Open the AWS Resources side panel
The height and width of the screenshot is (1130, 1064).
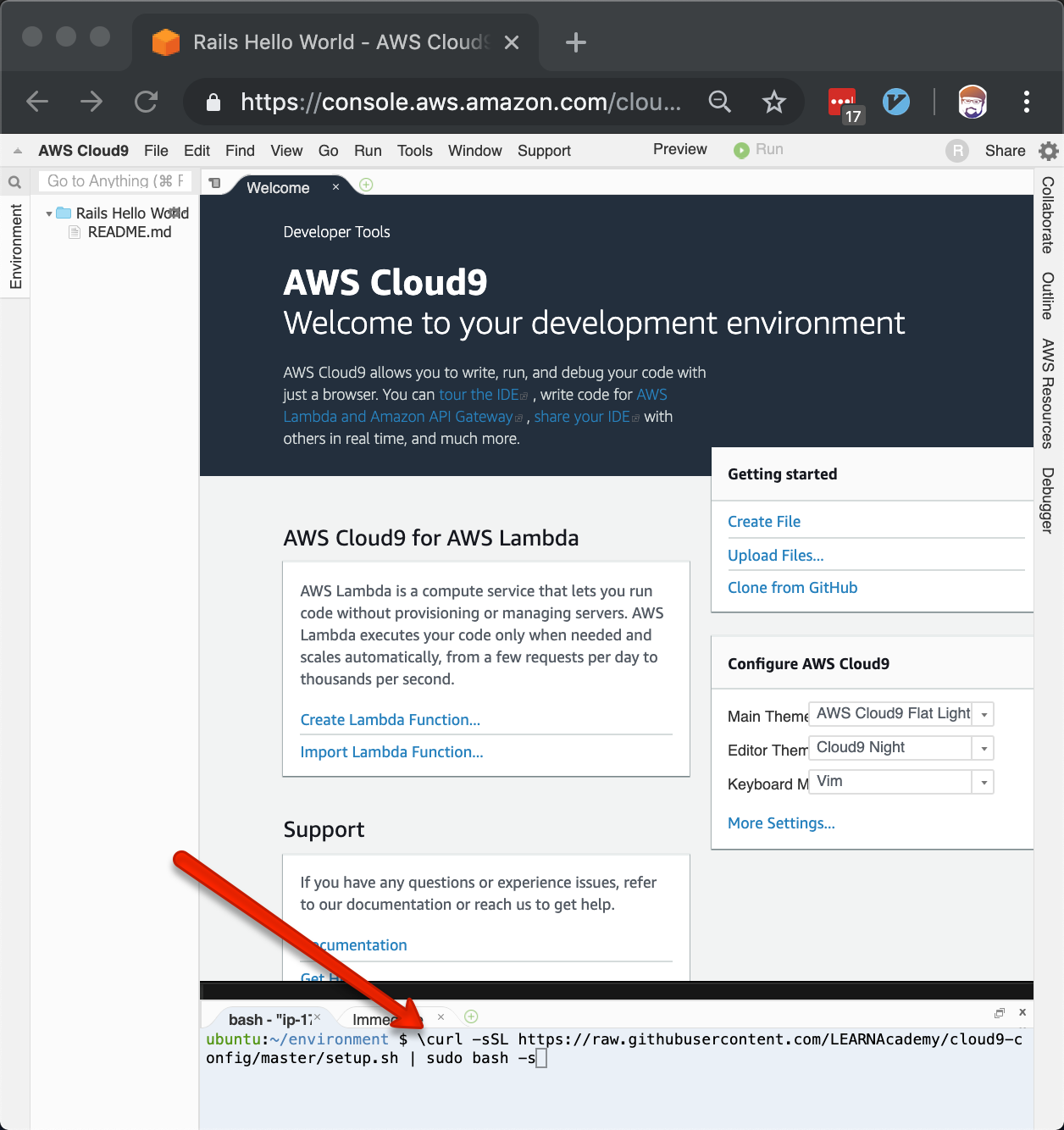pyautogui.click(x=1048, y=394)
